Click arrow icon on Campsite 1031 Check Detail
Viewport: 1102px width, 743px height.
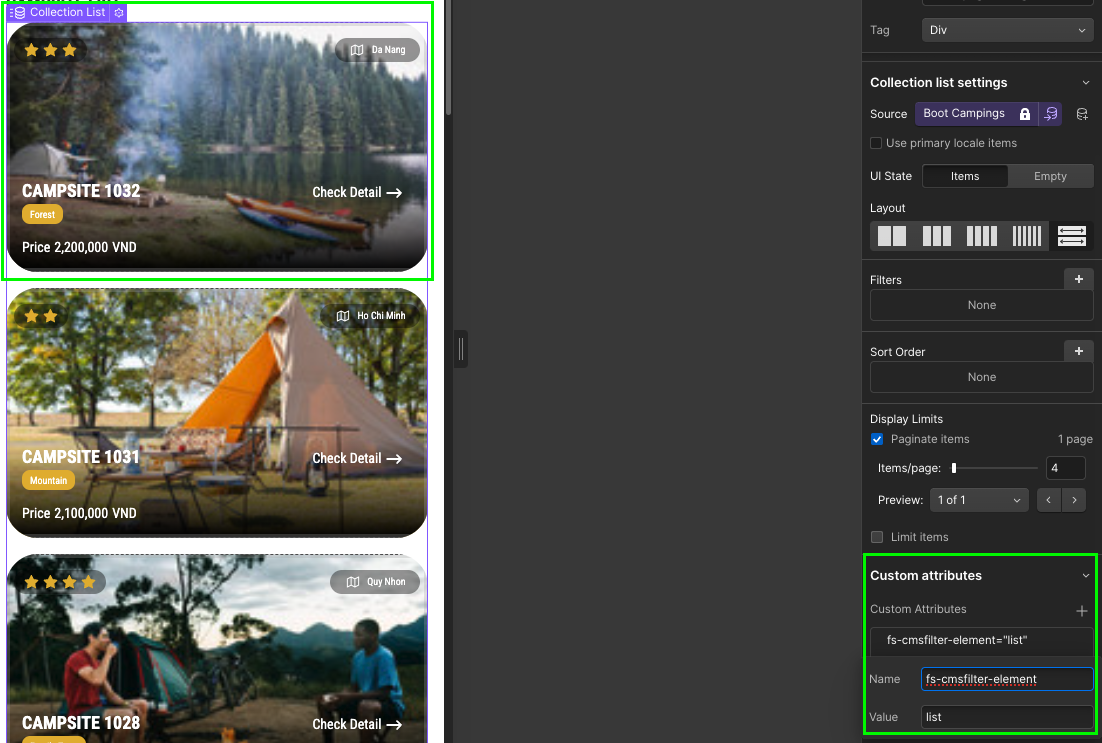(394, 458)
